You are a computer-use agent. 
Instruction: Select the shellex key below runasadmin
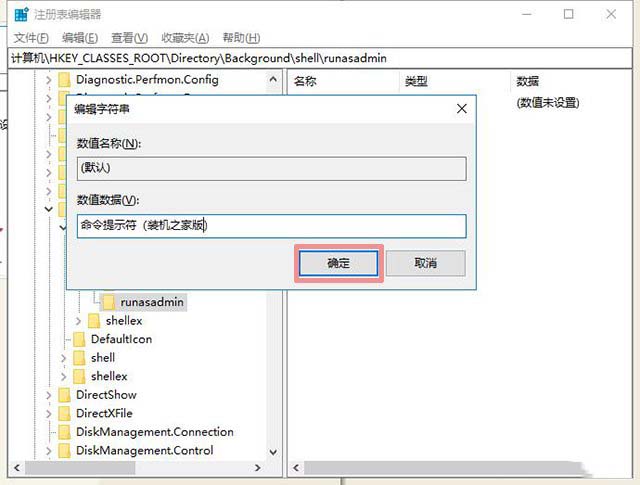click(124, 321)
